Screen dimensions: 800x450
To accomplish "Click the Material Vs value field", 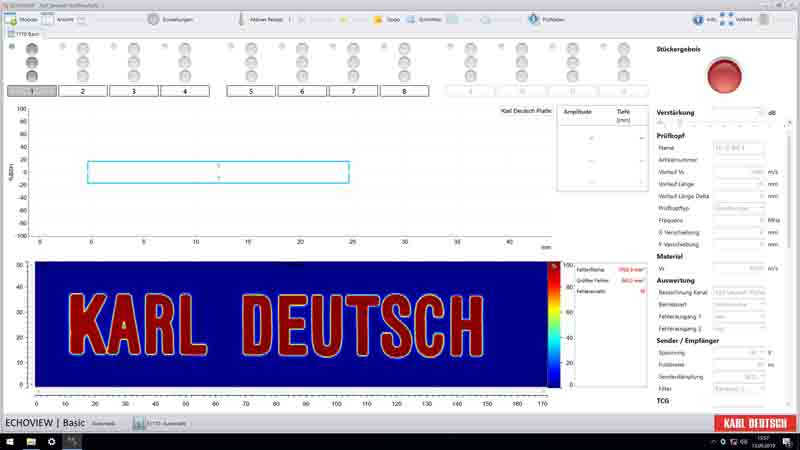I will (x=739, y=268).
